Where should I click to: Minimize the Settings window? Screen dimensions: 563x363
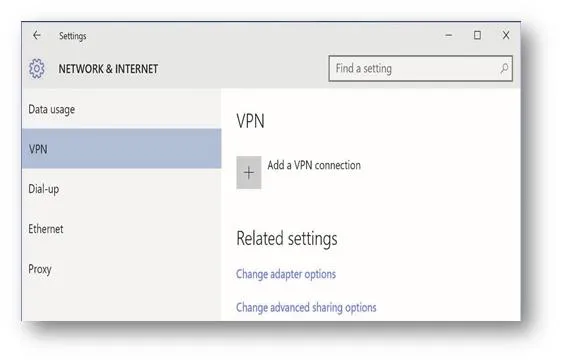(x=448, y=35)
